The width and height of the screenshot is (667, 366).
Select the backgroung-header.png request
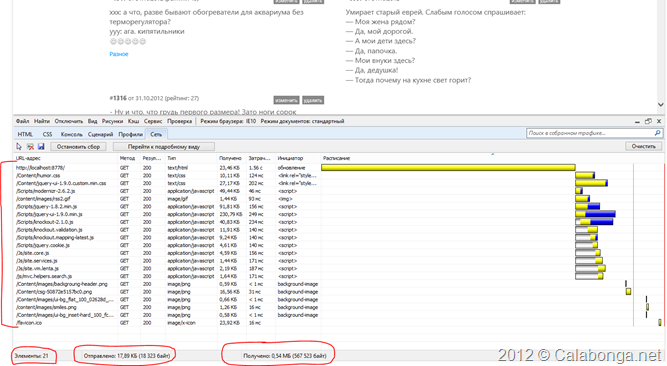pyautogui.click(x=62, y=284)
